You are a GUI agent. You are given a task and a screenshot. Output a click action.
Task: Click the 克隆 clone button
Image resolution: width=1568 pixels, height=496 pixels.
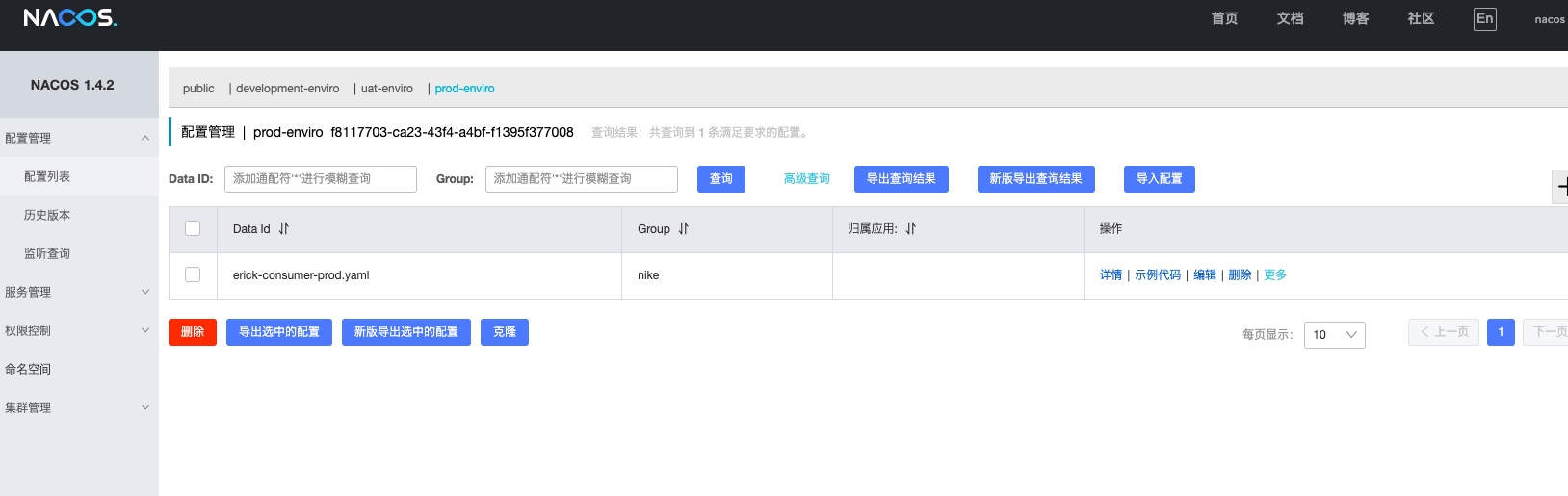(505, 332)
